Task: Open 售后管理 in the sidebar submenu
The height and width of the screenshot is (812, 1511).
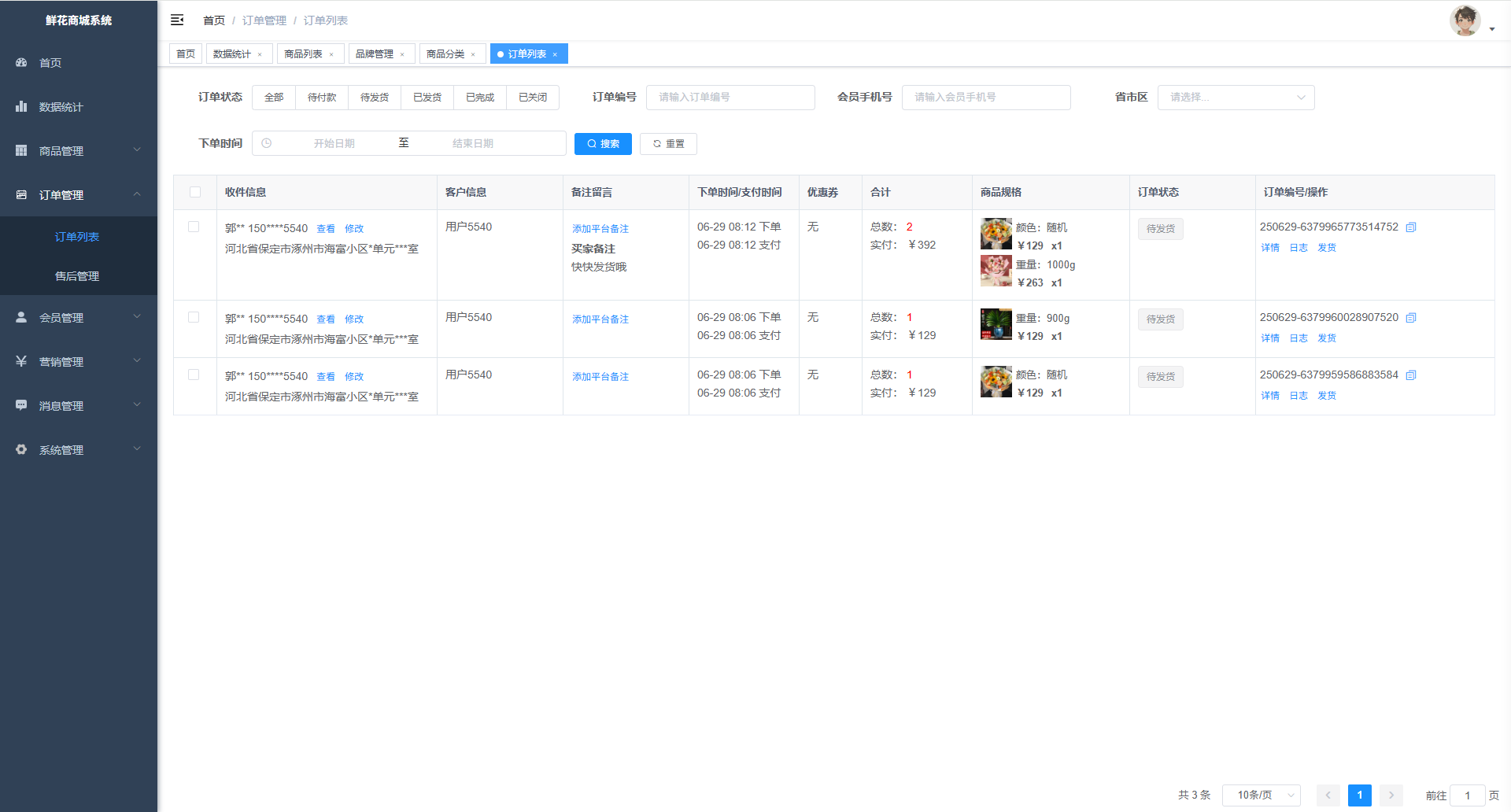Action: click(77, 276)
